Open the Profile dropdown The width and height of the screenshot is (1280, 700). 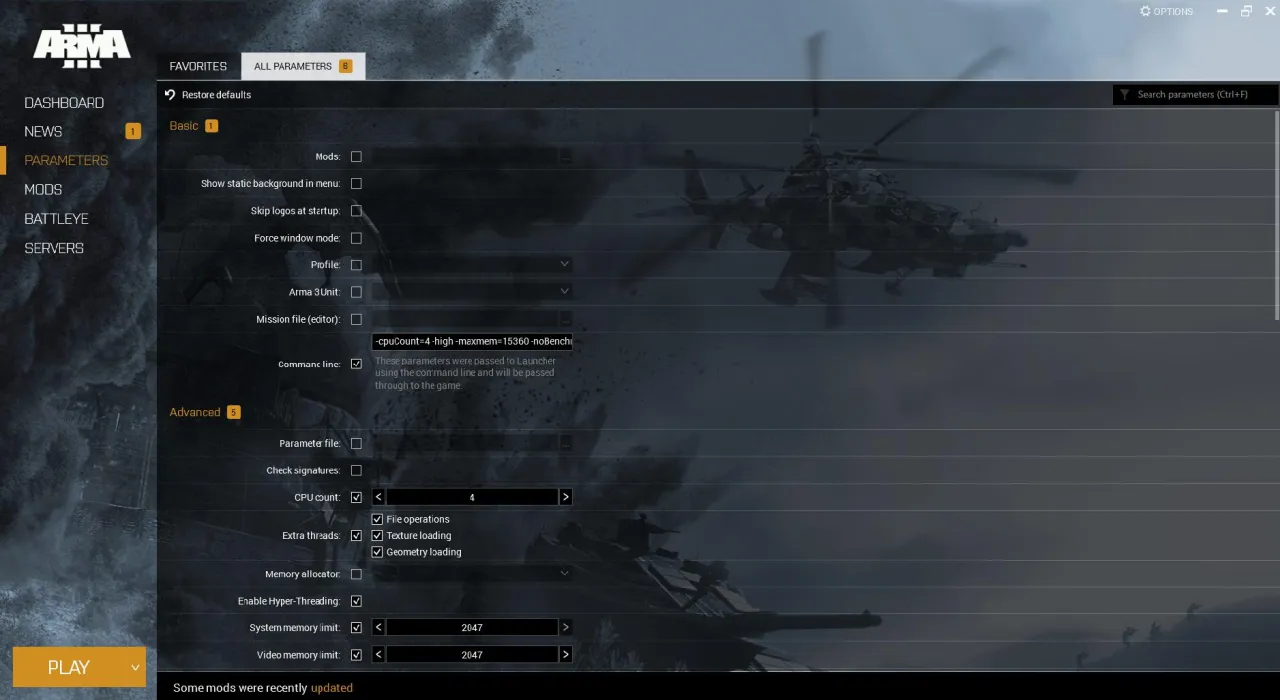(565, 264)
